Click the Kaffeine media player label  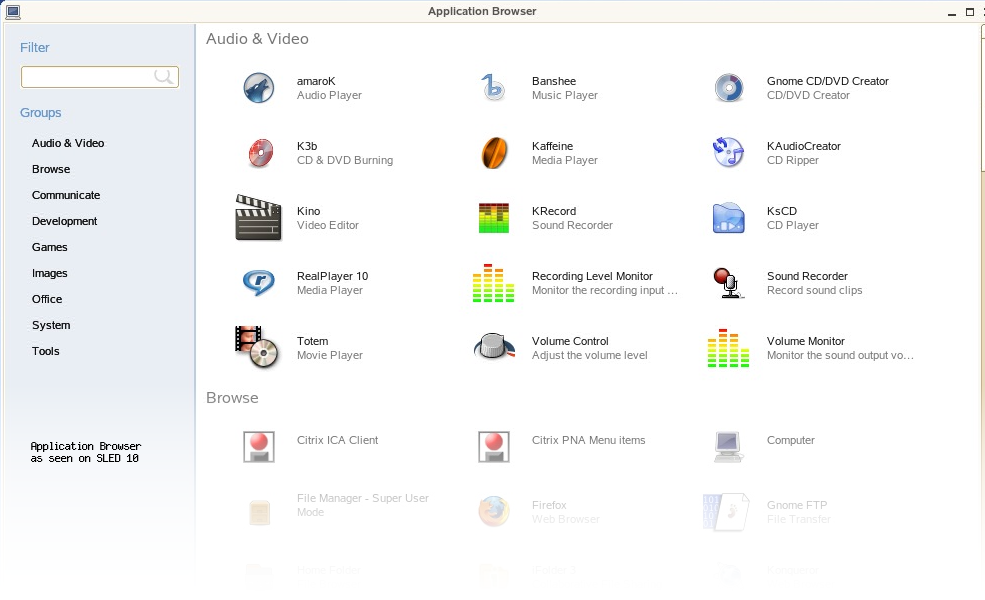pos(552,146)
